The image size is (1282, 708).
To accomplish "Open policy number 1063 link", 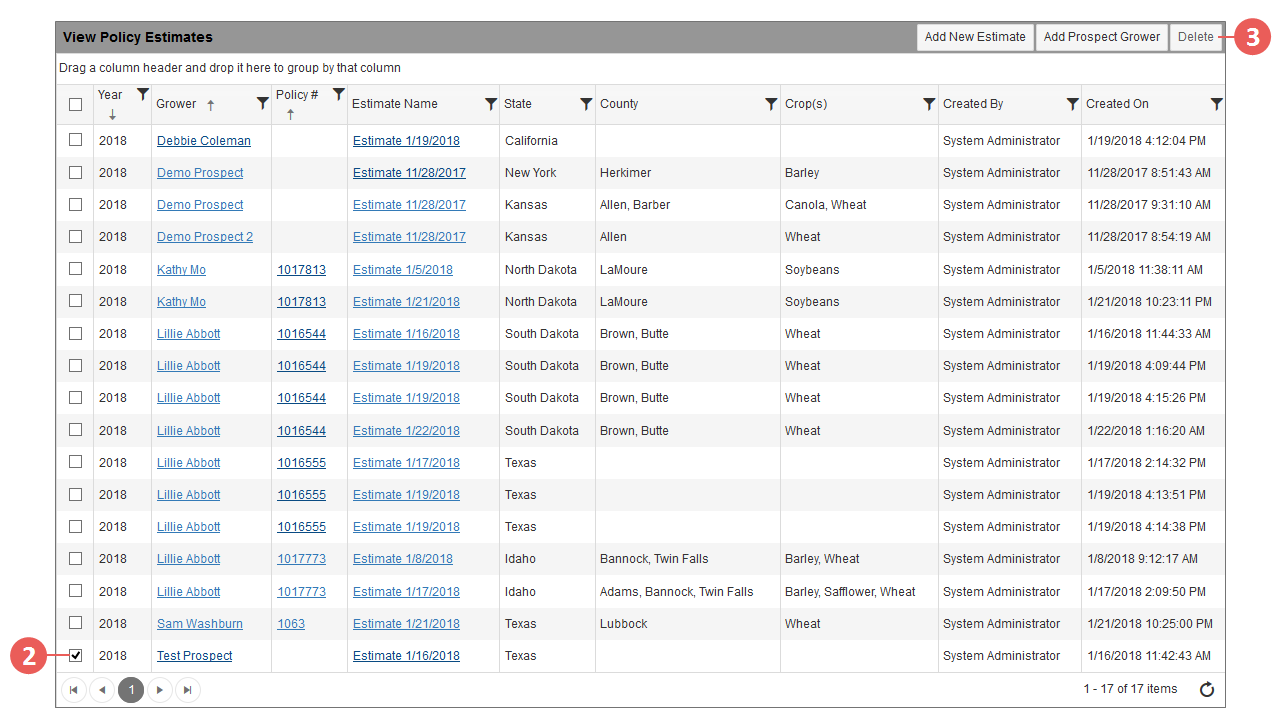I will click(x=291, y=624).
